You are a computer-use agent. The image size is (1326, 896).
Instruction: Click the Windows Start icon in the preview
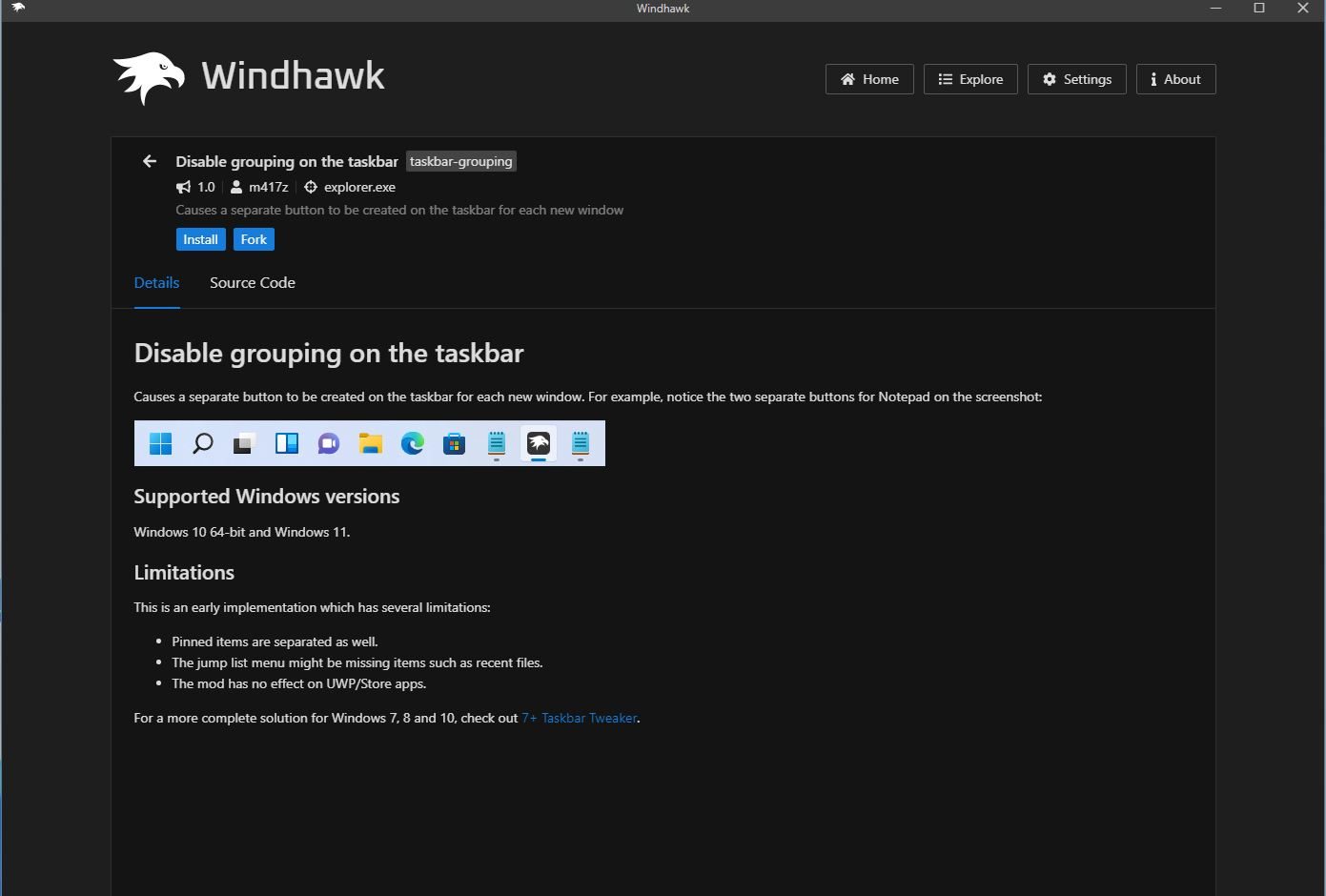[x=160, y=443]
